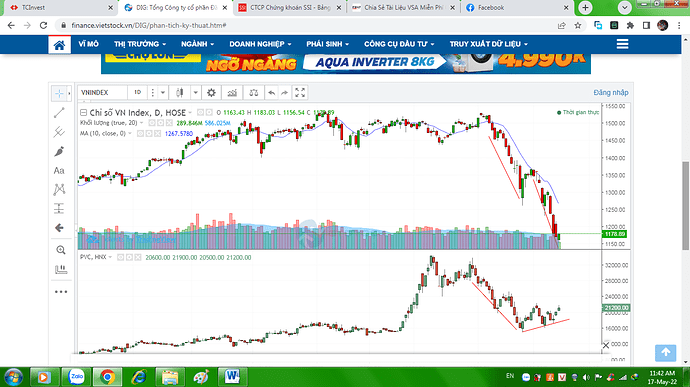Expand the VN Index legend dropdown arrow
The height and width of the screenshot is (387, 690).
tap(190, 113)
